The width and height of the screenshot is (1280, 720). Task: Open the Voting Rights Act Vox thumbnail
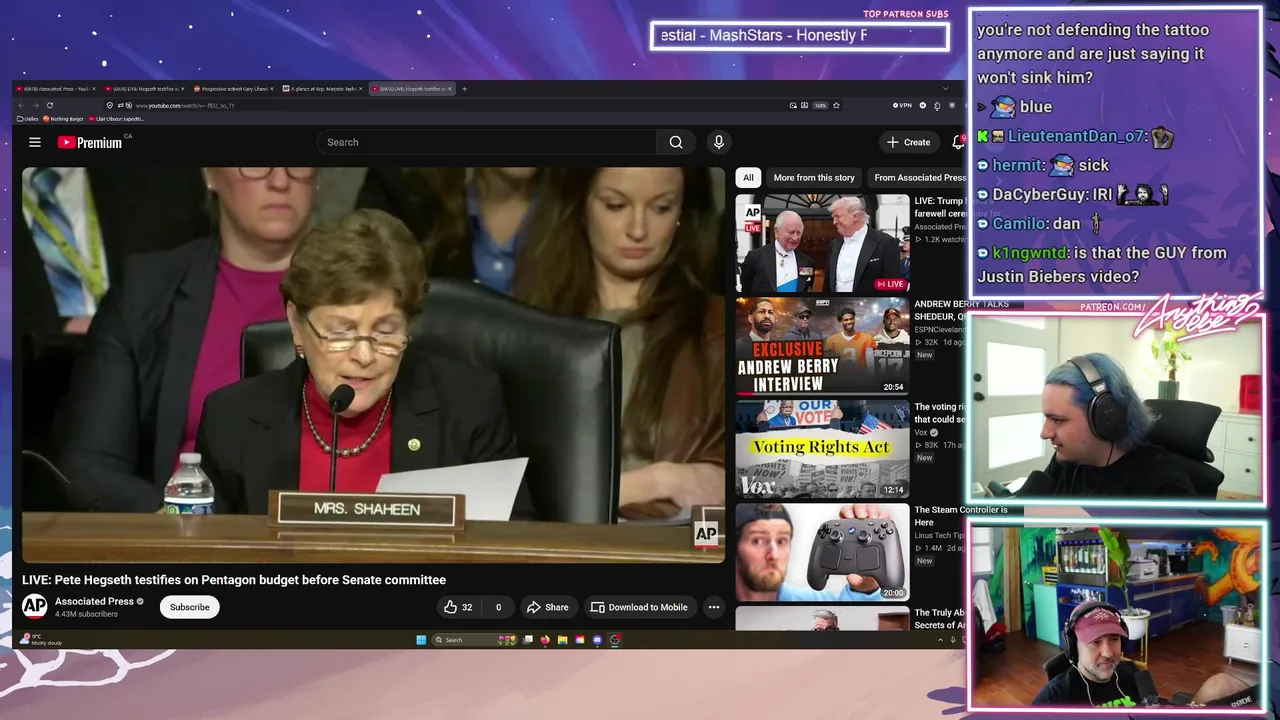click(x=822, y=449)
